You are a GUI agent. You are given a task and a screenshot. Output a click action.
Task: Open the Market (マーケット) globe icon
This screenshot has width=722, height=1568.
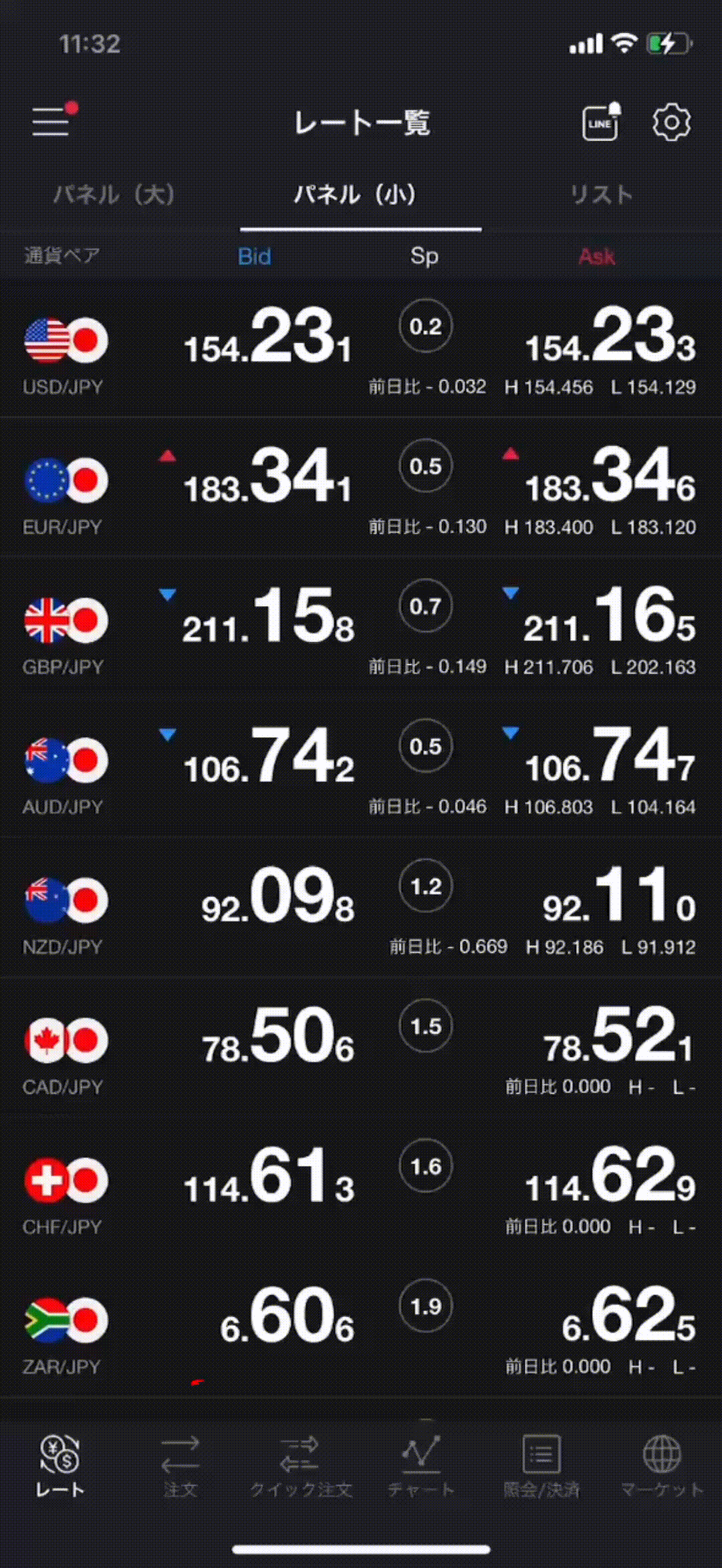coord(662,1465)
